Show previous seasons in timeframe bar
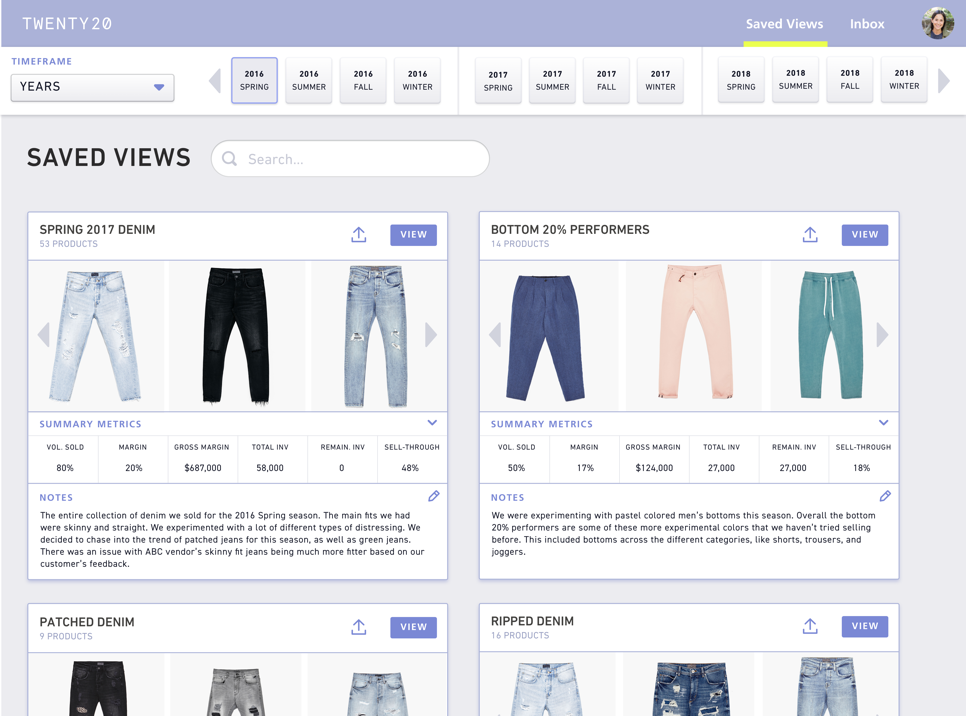Image resolution: width=966 pixels, height=716 pixels. coord(215,81)
